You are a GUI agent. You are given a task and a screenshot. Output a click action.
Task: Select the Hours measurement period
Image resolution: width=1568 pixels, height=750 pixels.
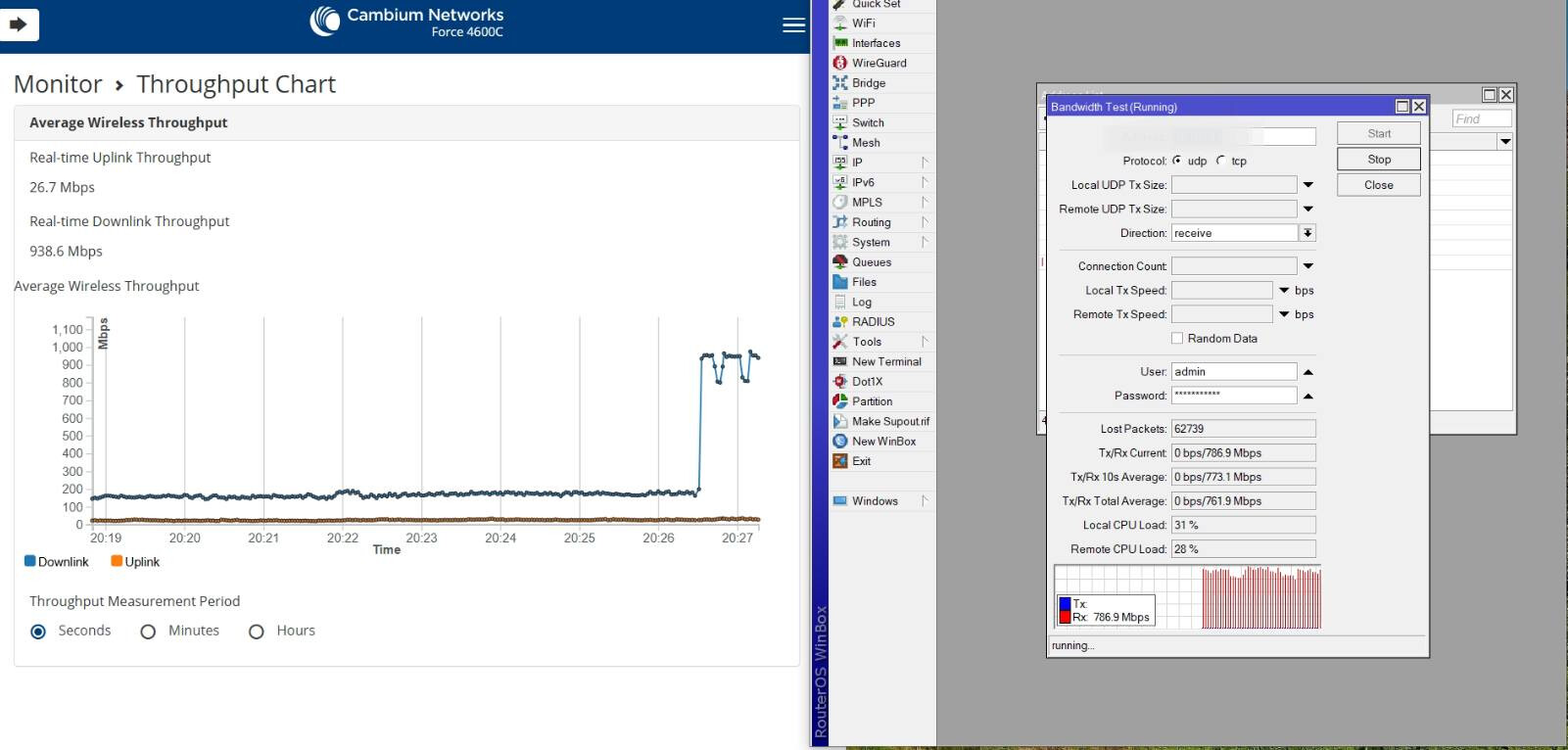[x=257, y=632]
